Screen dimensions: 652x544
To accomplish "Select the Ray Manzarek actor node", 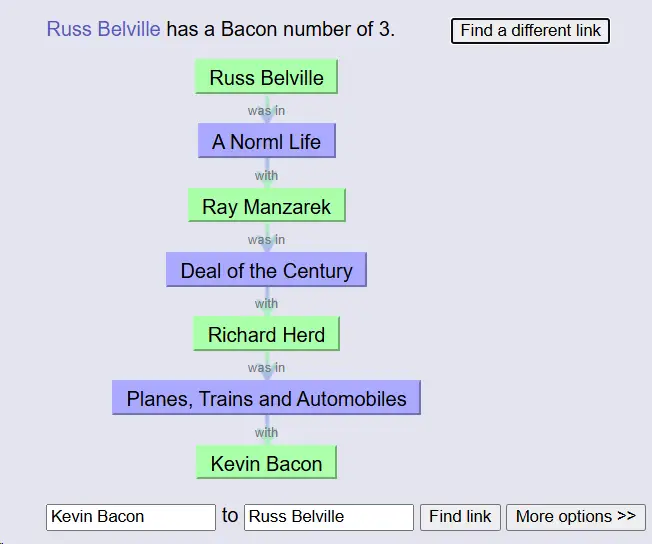I will coord(266,207).
